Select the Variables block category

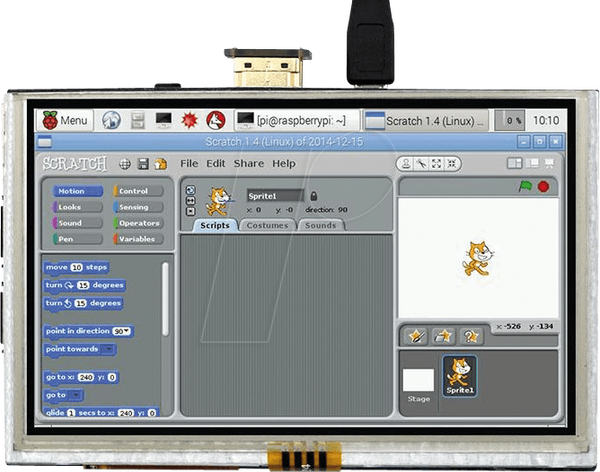click(139, 239)
